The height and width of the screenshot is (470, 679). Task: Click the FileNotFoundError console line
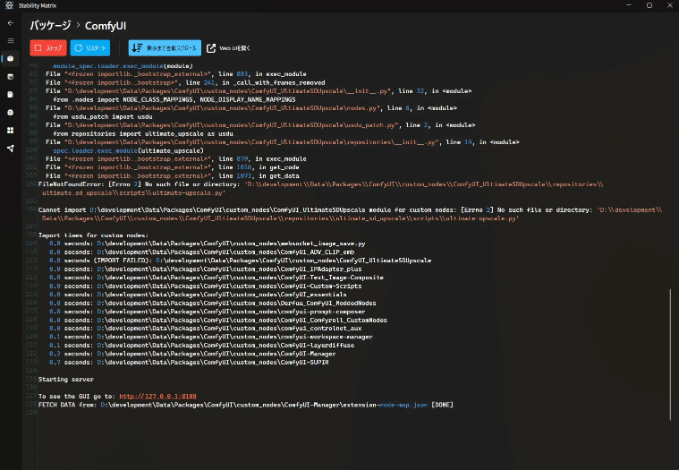point(321,188)
